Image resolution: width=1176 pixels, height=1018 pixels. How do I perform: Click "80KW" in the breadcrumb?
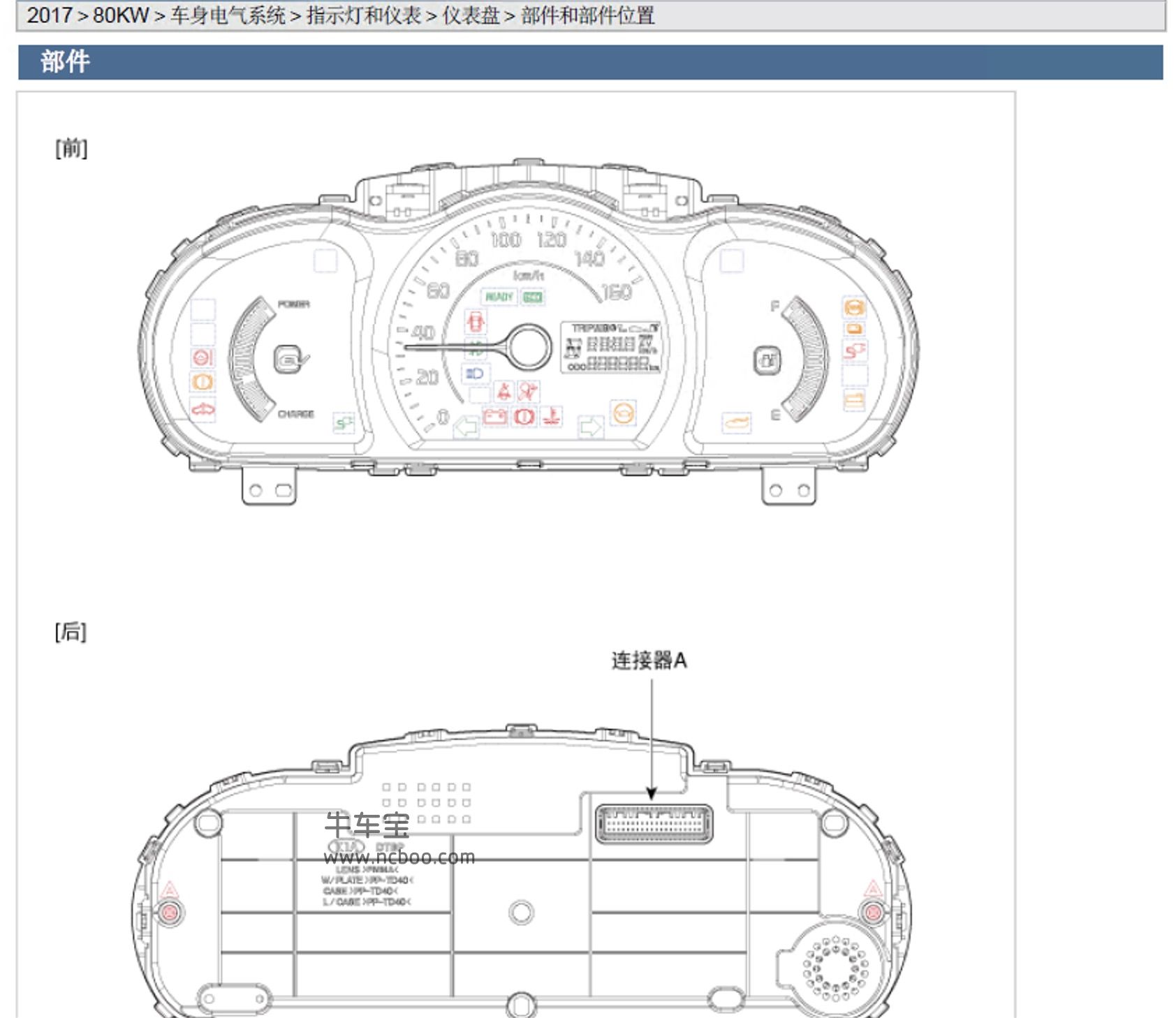(121, 15)
